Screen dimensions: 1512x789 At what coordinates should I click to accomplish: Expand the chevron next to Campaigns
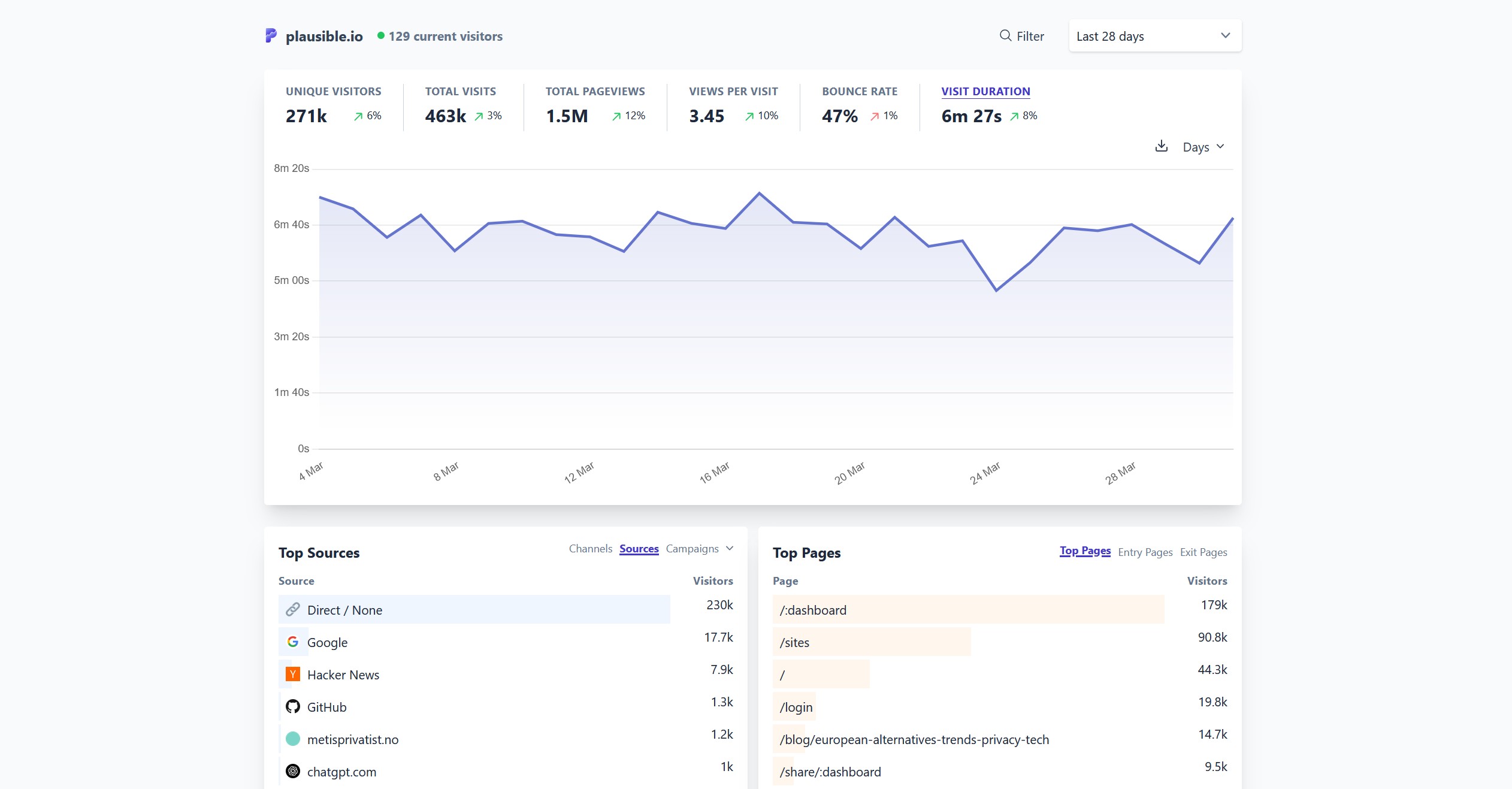coord(728,548)
